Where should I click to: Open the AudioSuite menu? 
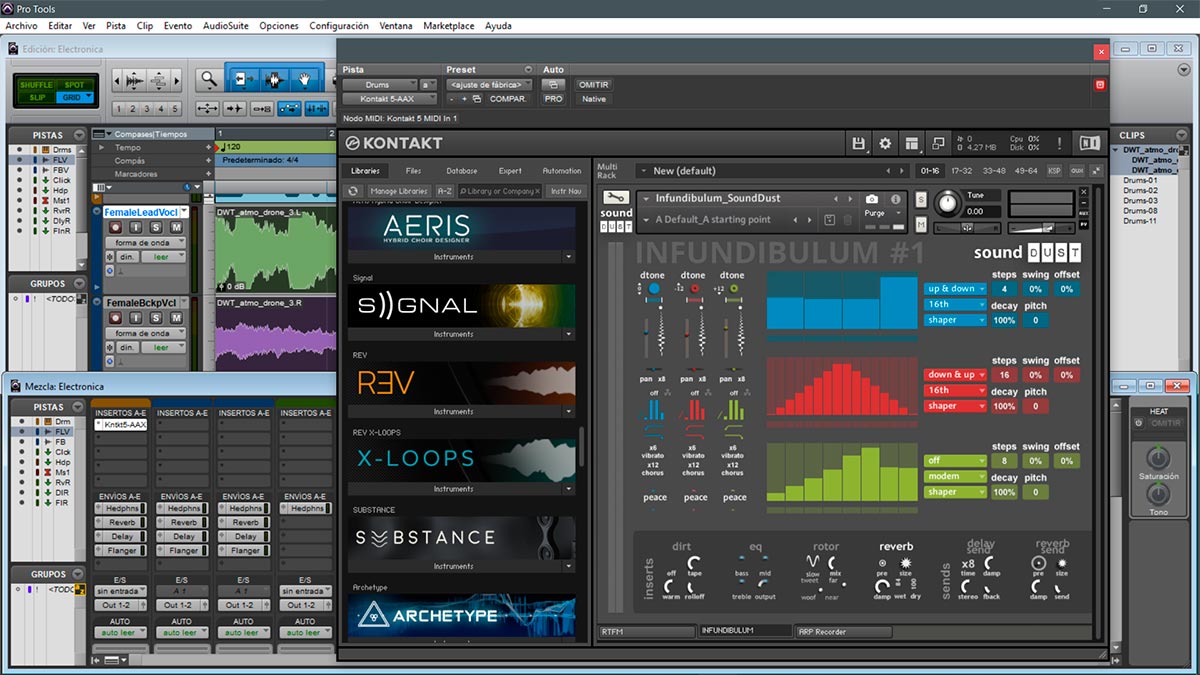tap(226, 25)
